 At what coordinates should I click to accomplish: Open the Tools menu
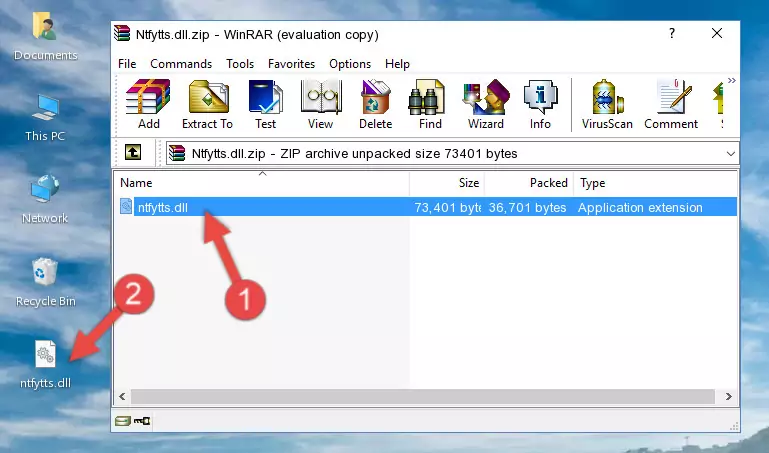[x=240, y=64]
